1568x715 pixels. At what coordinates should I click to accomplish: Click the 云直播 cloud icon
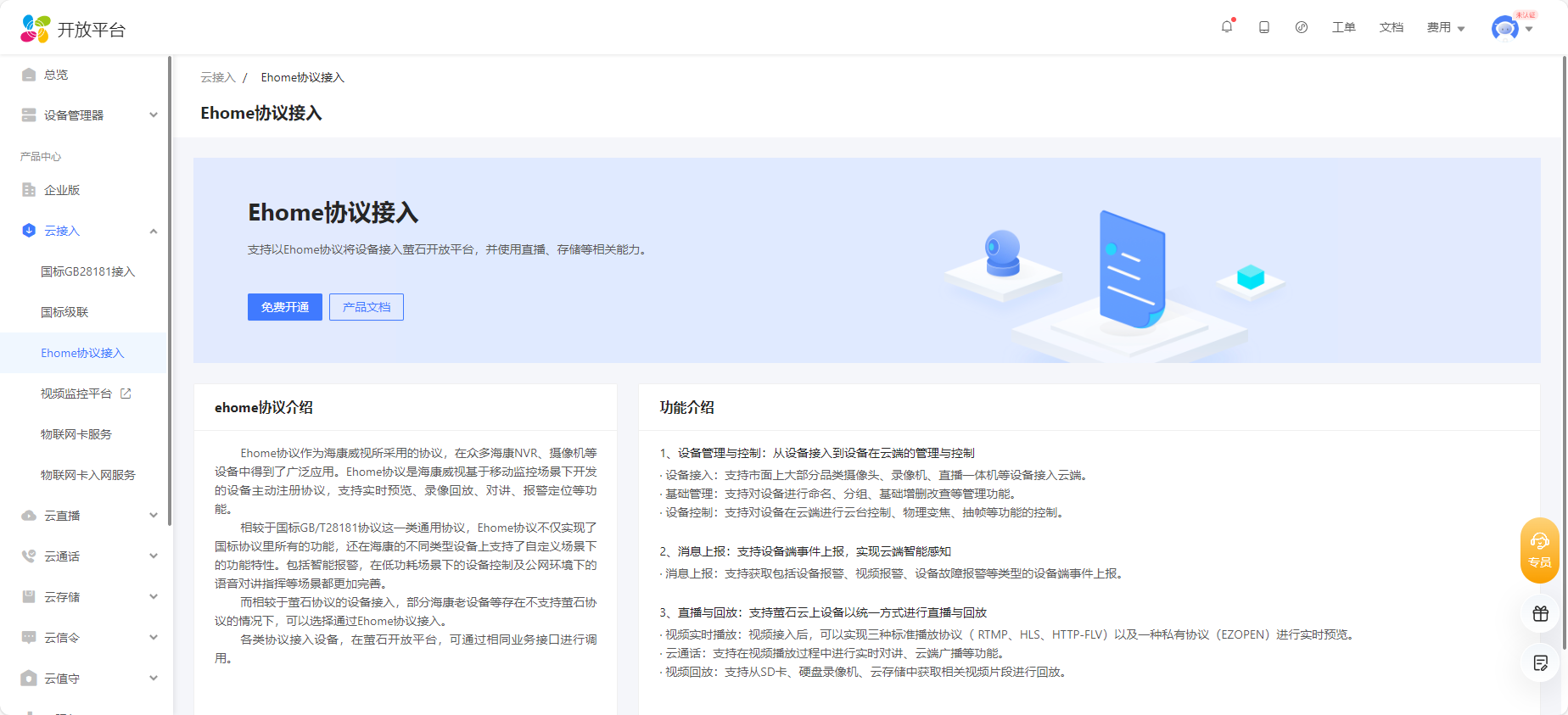click(x=29, y=516)
